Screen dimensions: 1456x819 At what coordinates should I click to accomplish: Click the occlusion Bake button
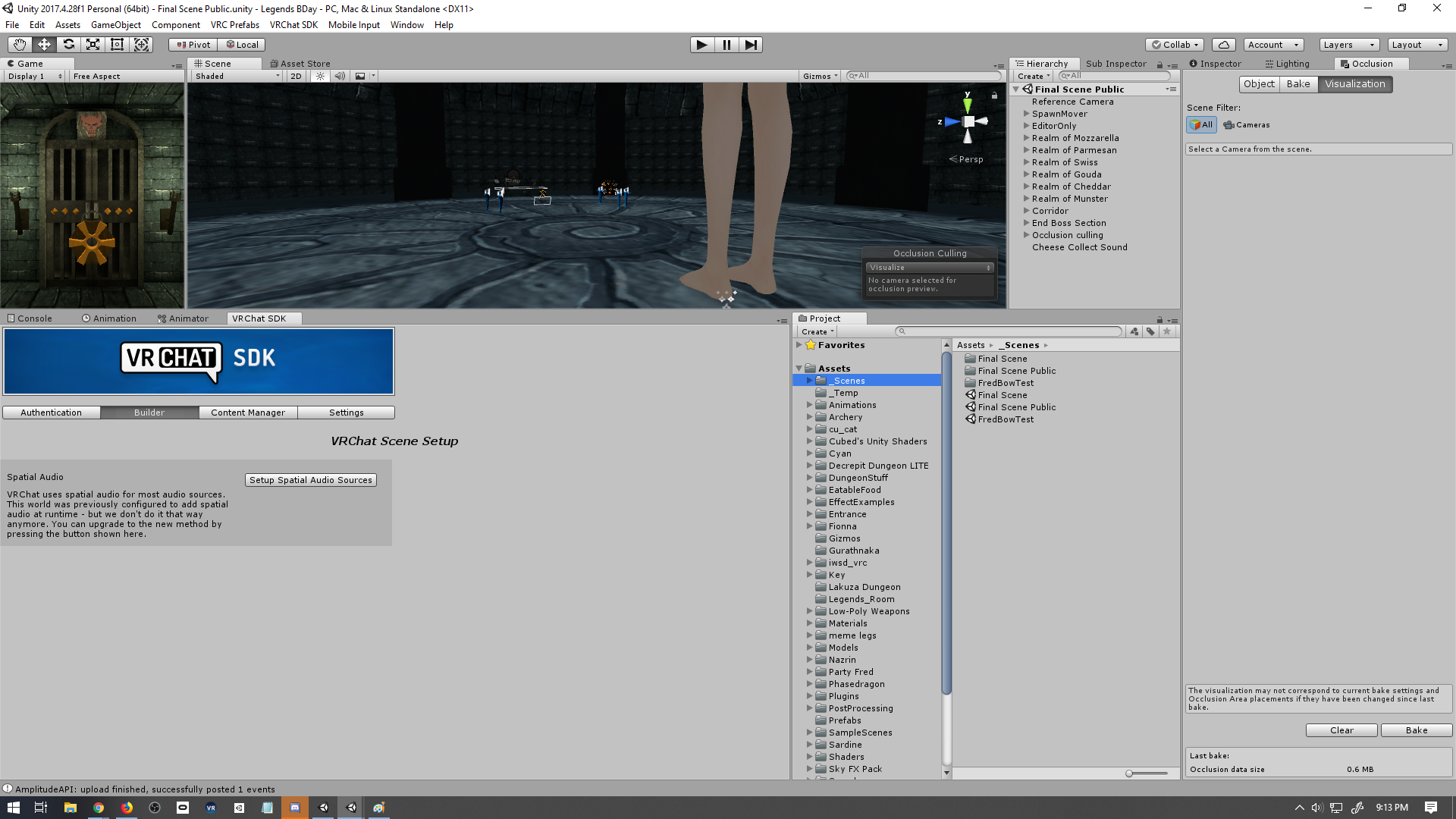point(1416,730)
